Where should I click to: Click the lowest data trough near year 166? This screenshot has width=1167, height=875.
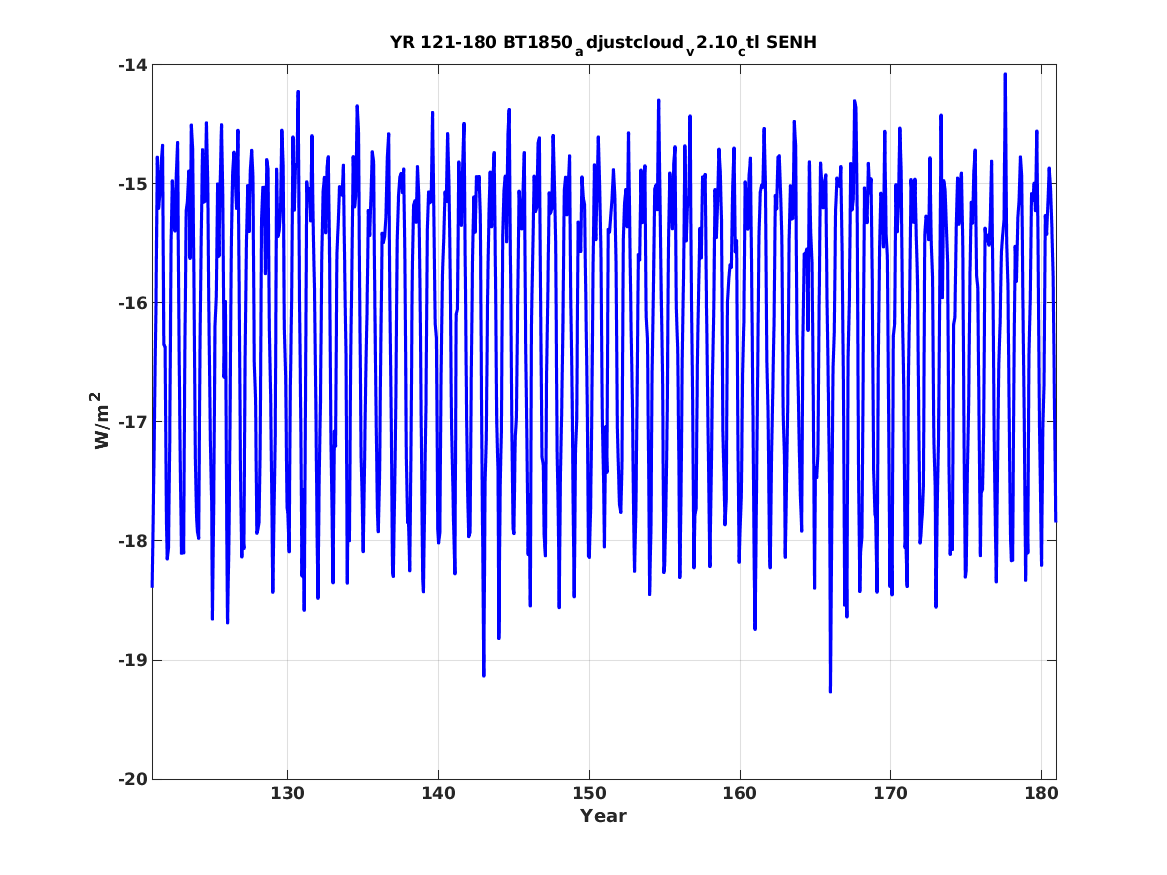pyautogui.click(x=831, y=691)
